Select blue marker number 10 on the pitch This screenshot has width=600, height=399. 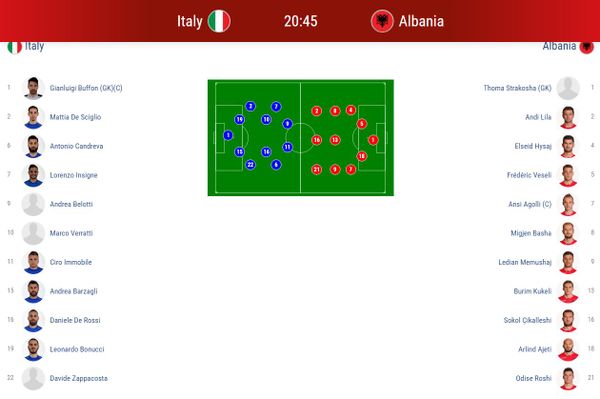coord(266,119)
